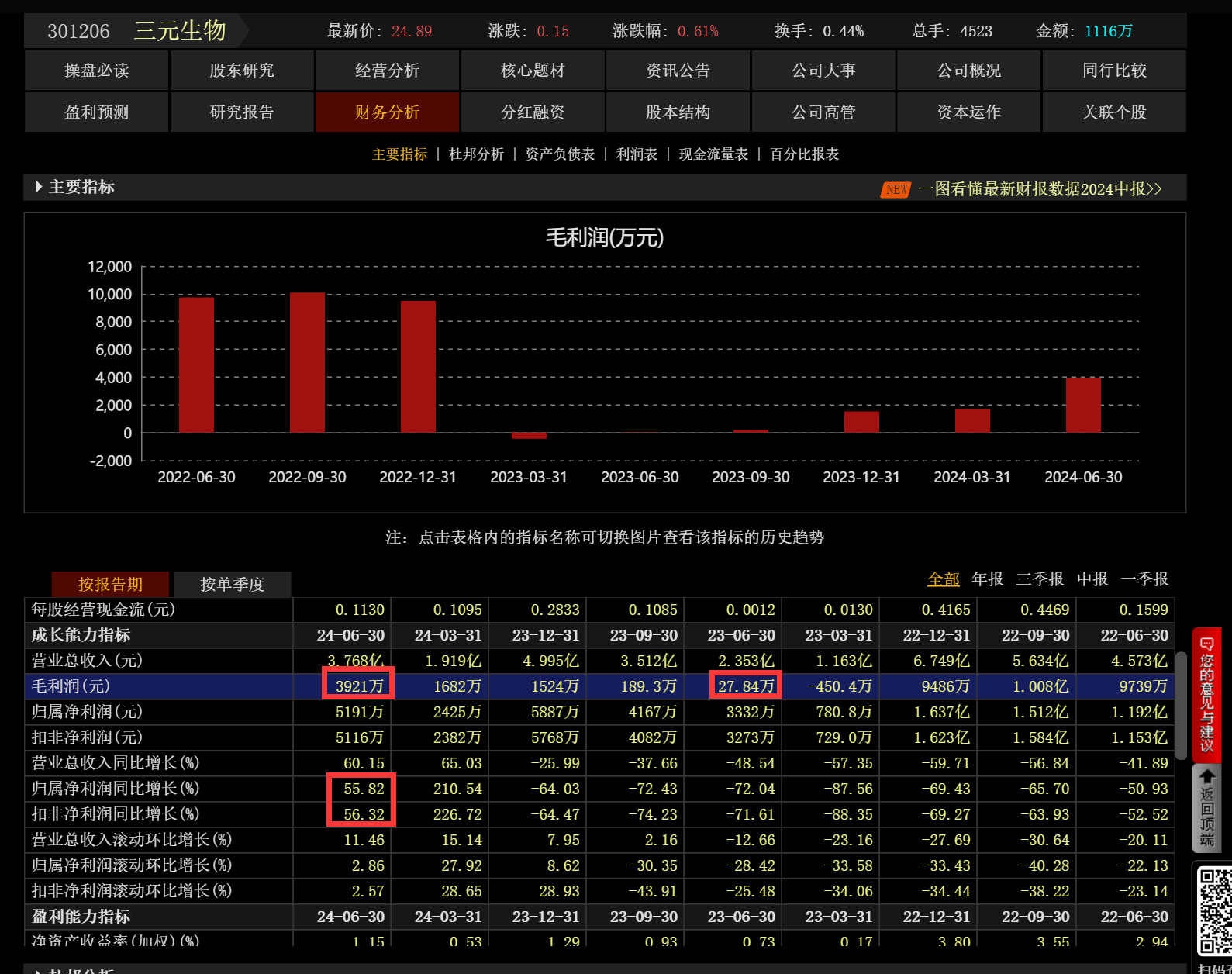
Task: Open 同行比较 tab
Action: (x=1114, y=71)
